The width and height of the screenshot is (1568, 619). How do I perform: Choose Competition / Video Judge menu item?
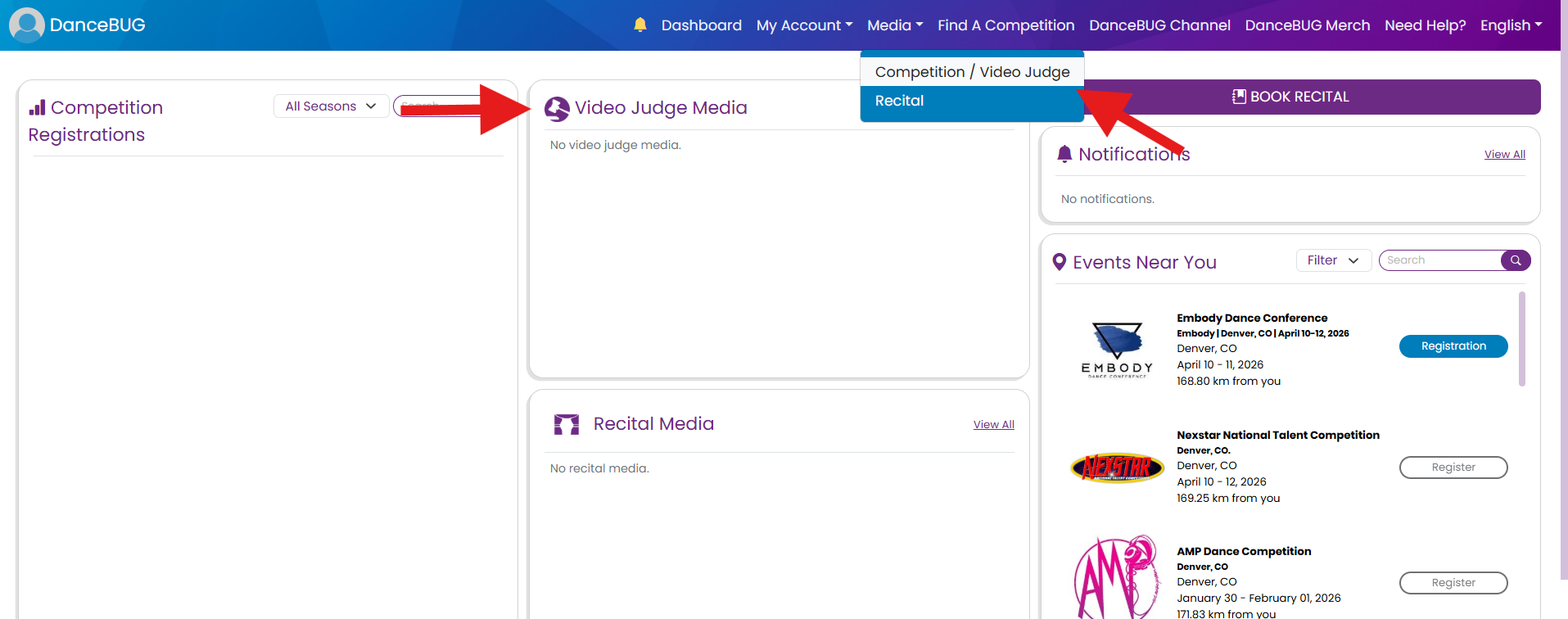coord(972,72)
